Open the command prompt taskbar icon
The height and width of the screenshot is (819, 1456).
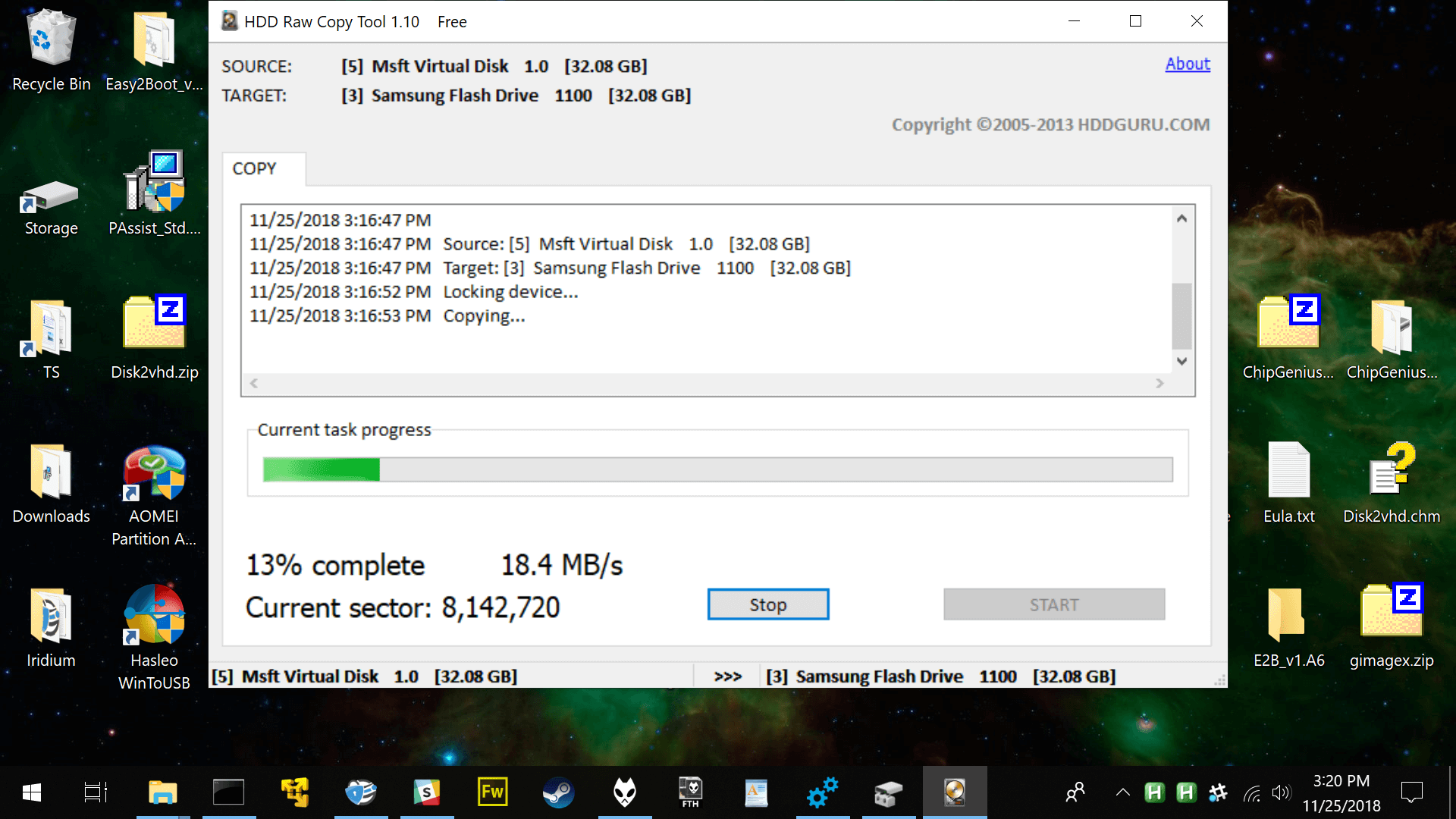point(228,792)
